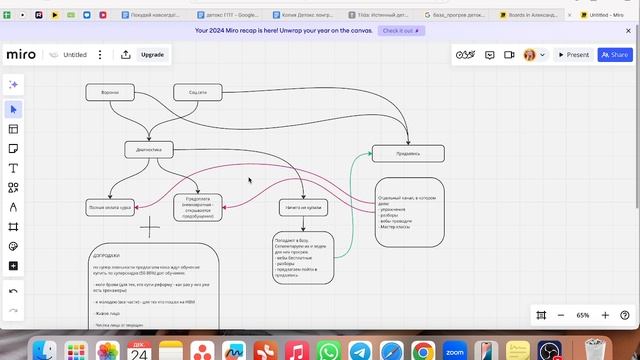
Task: Zoom out with the minus button
Action: pyautogui.click(x=561, y=315)
